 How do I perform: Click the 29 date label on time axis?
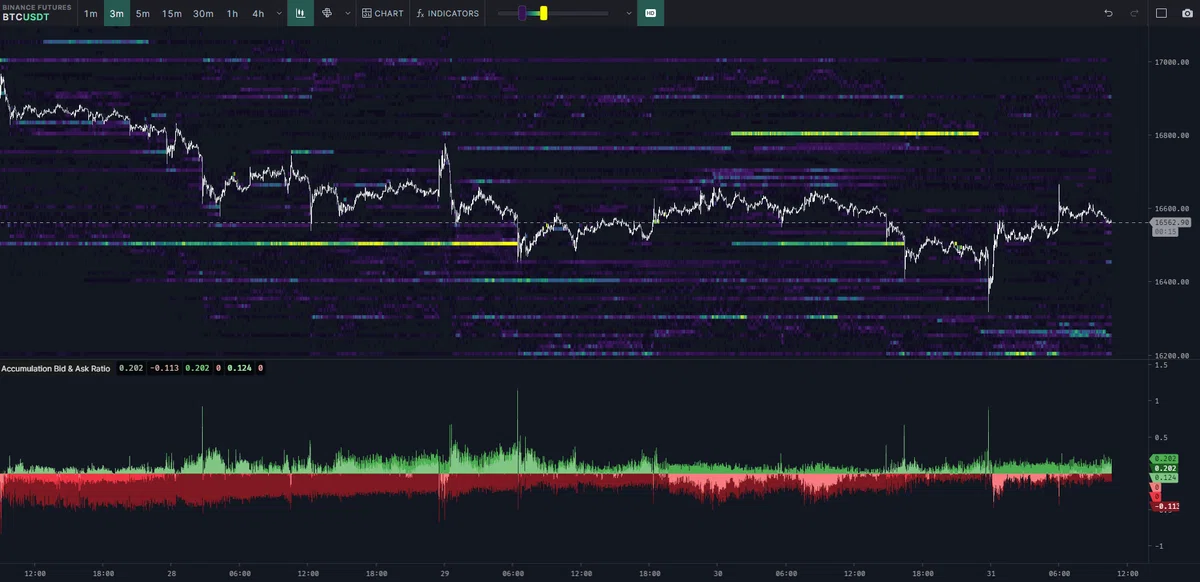click(x=445, y=573)
